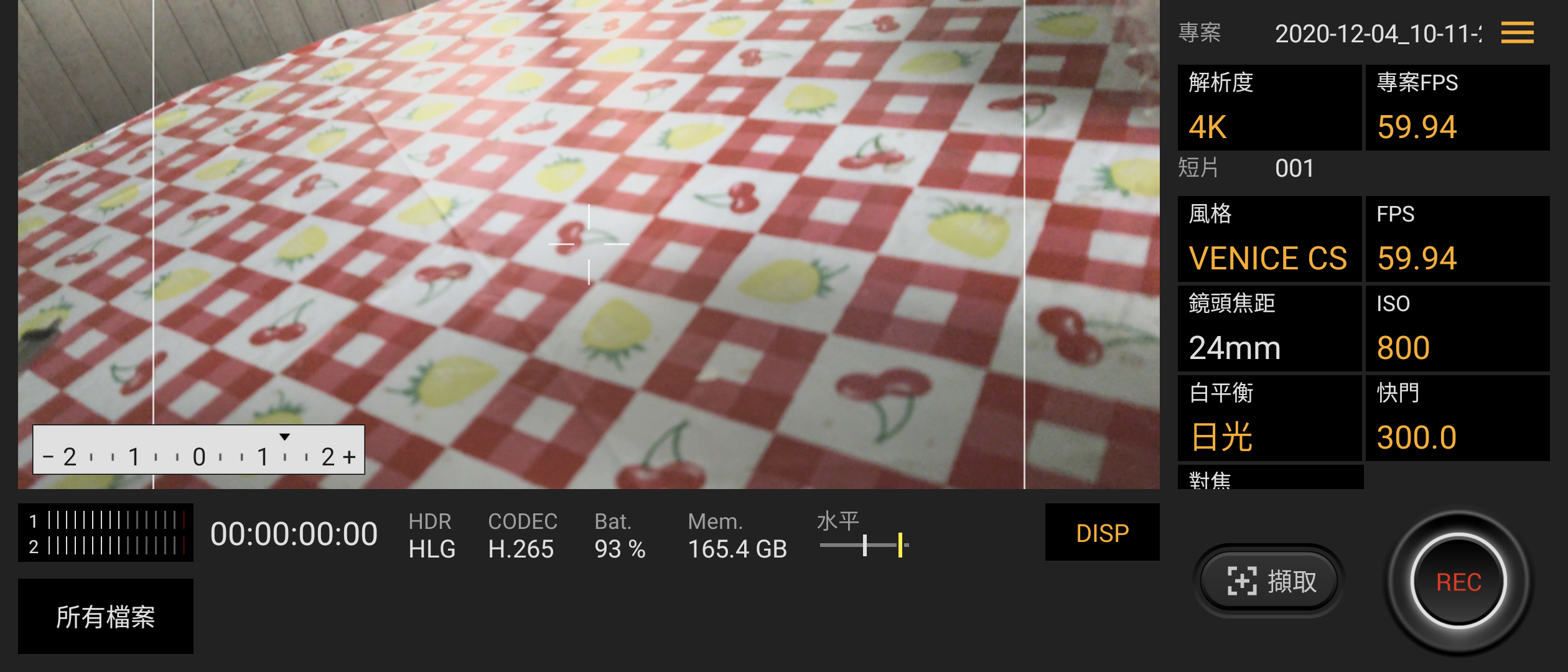
Task: Select 風格 VENICE CS look
Action: point(1269,239)
